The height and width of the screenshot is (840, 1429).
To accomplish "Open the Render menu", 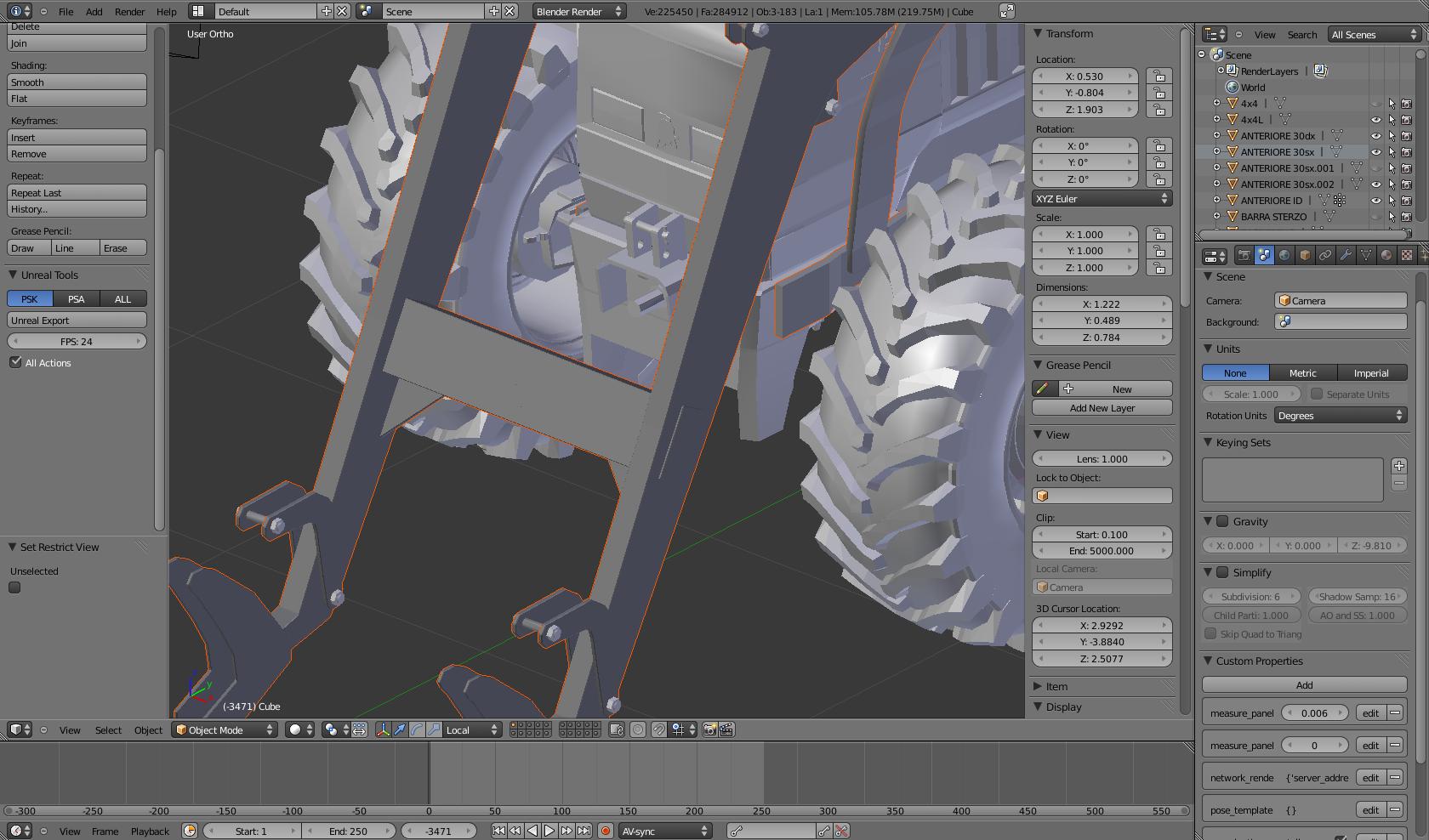I will [129, 11].
